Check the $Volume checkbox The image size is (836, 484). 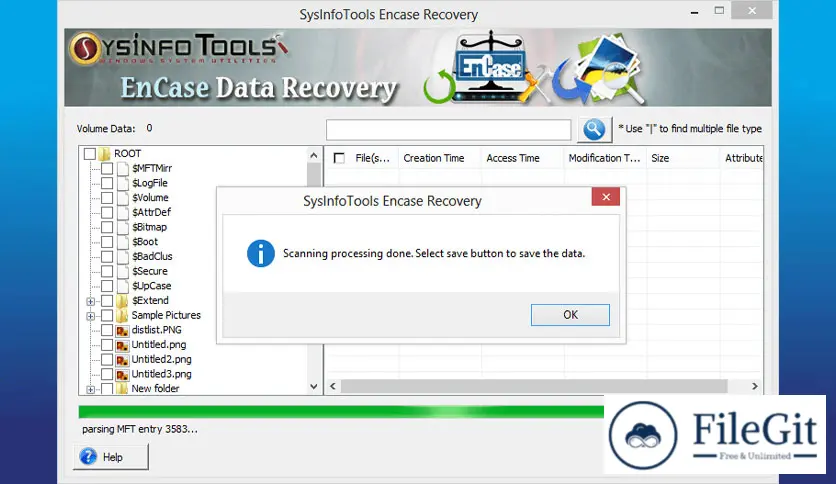(107, 198)
